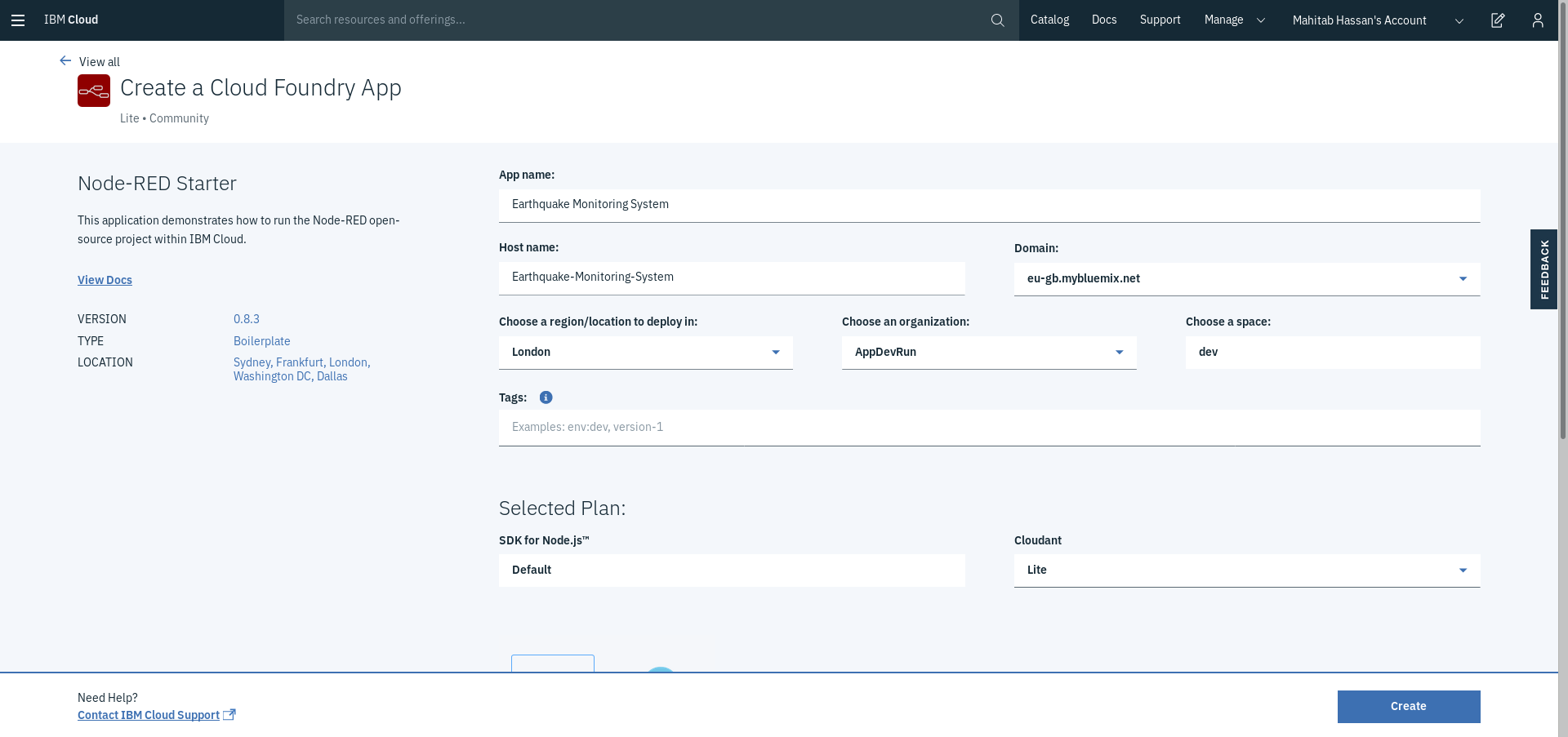Click the IBM Cloud home logo

pyautogui.click(x=71, y=20)
